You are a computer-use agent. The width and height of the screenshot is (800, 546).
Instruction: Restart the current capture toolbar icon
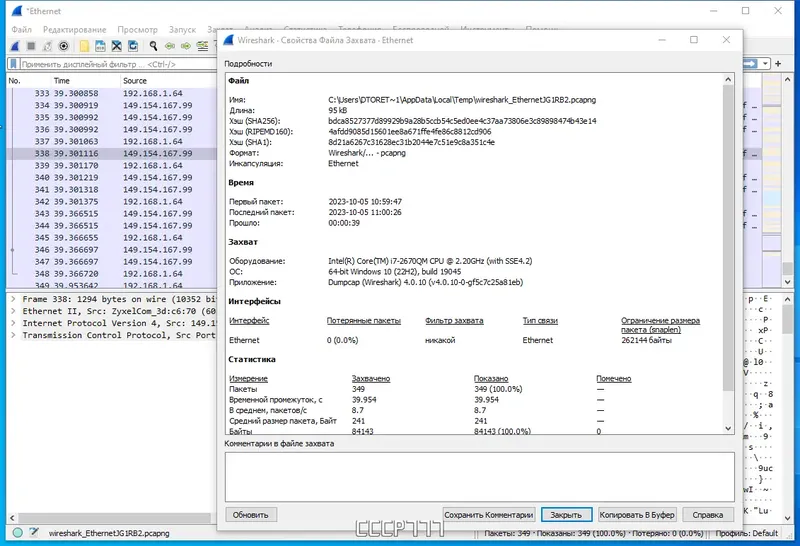tap(47, 46)
